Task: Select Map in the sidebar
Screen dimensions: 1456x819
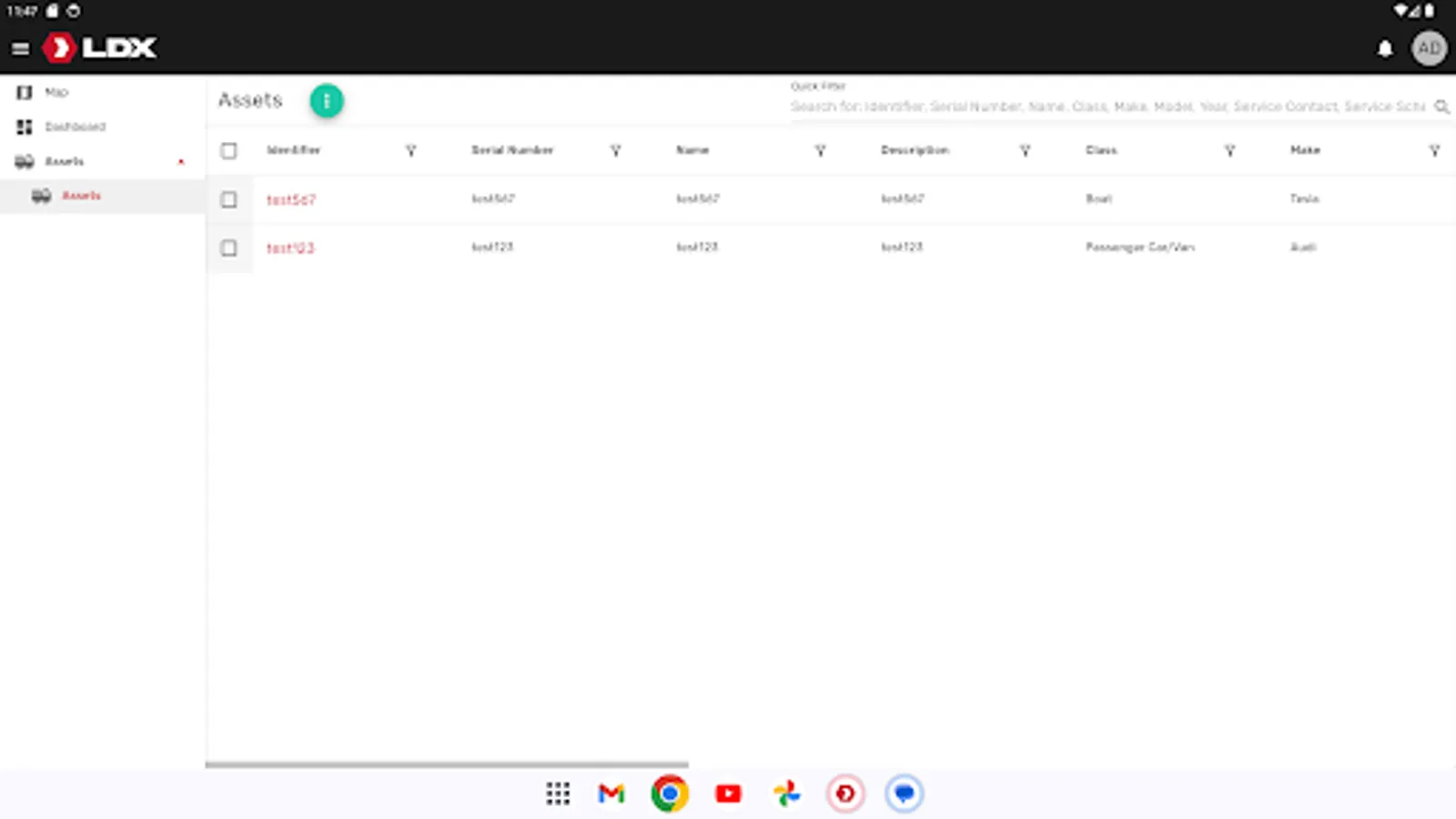Action: pyautogui.click(x=56, y=92)
